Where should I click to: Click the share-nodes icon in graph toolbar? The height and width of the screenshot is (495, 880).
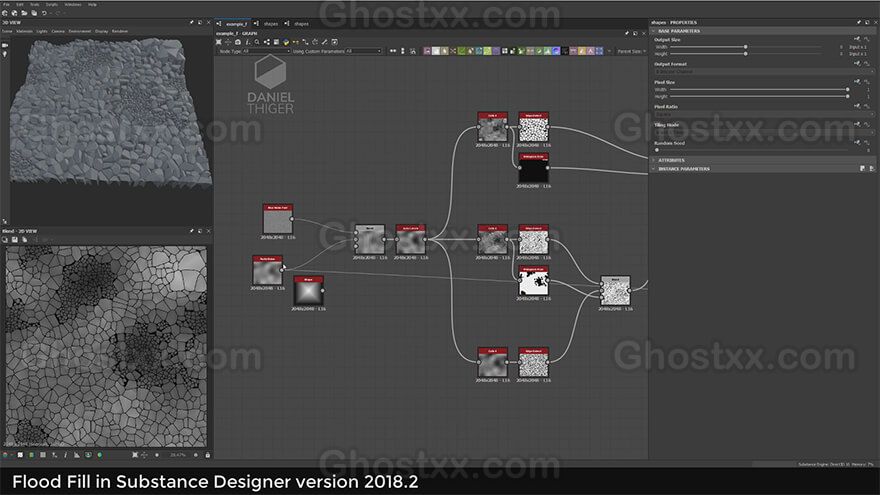click(267, 42)
